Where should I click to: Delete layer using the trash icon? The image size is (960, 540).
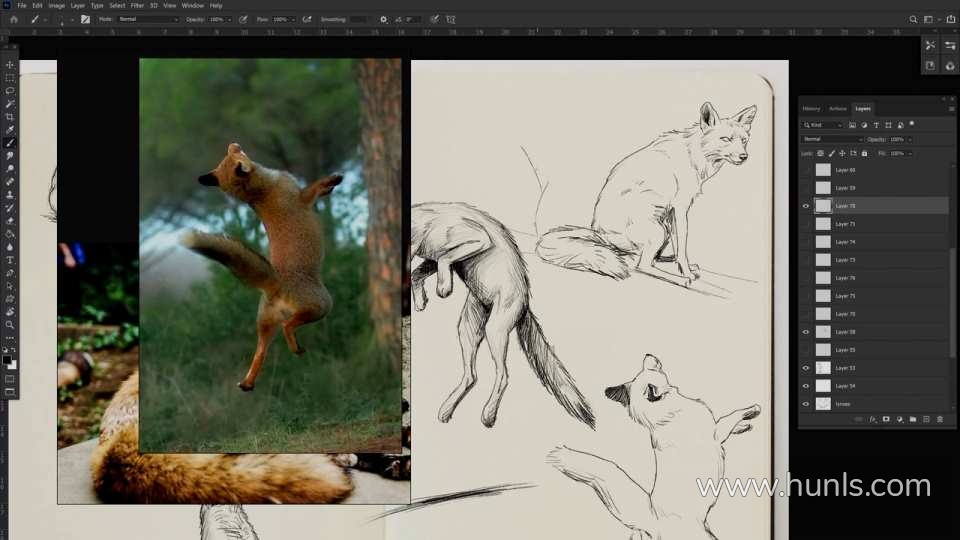coord(939,419)
